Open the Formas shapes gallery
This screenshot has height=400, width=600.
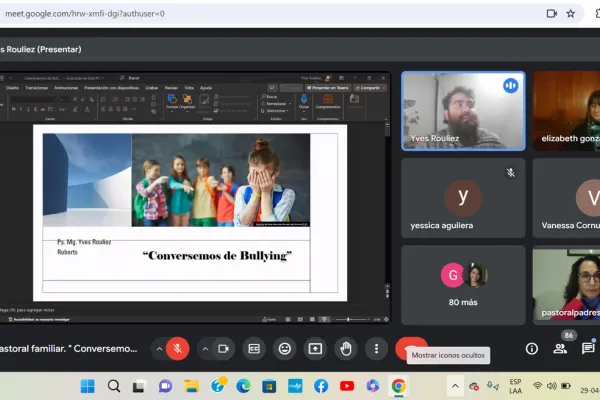[x=172, y=102]
